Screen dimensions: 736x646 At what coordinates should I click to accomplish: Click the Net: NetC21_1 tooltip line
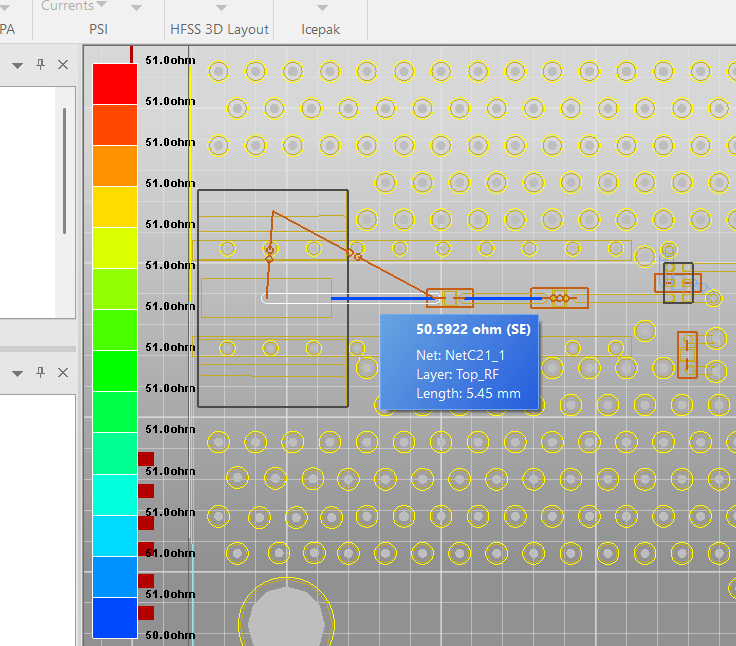[x=460, y=355]
